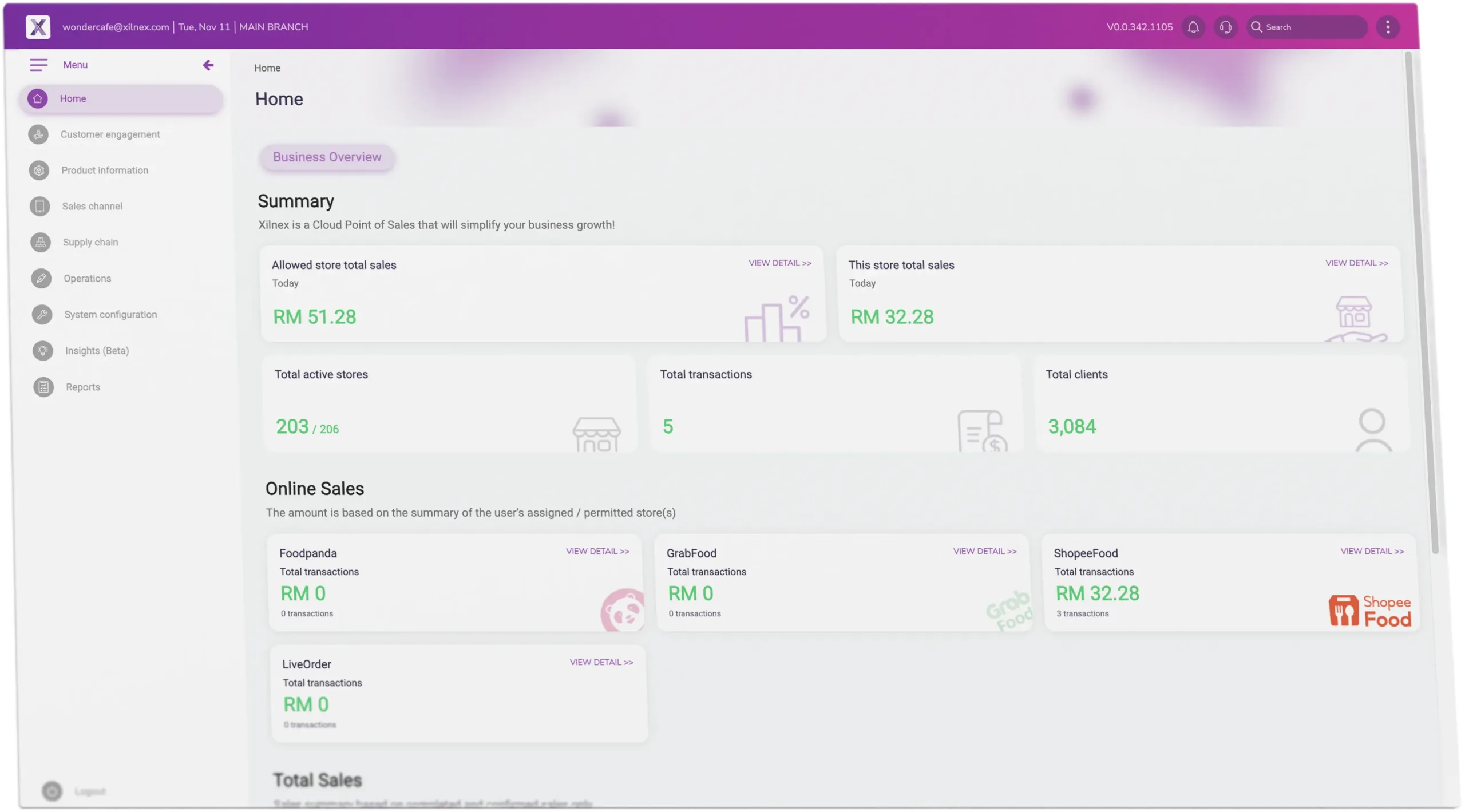This screenshot has width=1465, height=812.
Task: Click the System configuration wrench icon
Action: (42, 315)
